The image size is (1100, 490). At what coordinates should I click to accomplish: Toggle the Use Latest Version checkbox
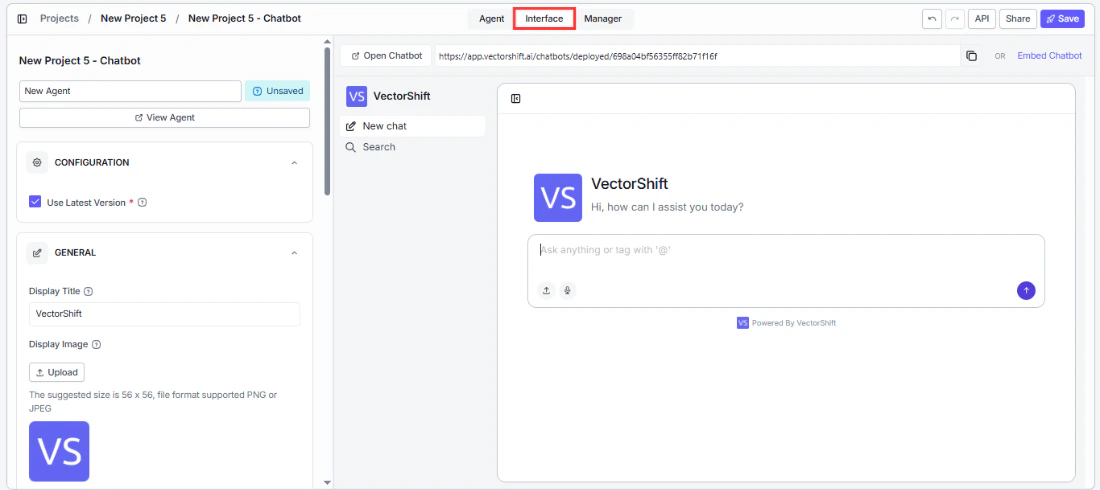pyautogui.click(x=35, y=202)
